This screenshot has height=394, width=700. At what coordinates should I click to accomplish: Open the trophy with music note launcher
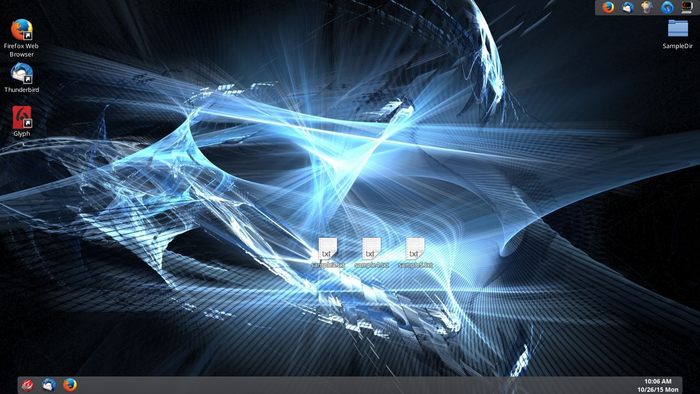[x=647, y=7]
